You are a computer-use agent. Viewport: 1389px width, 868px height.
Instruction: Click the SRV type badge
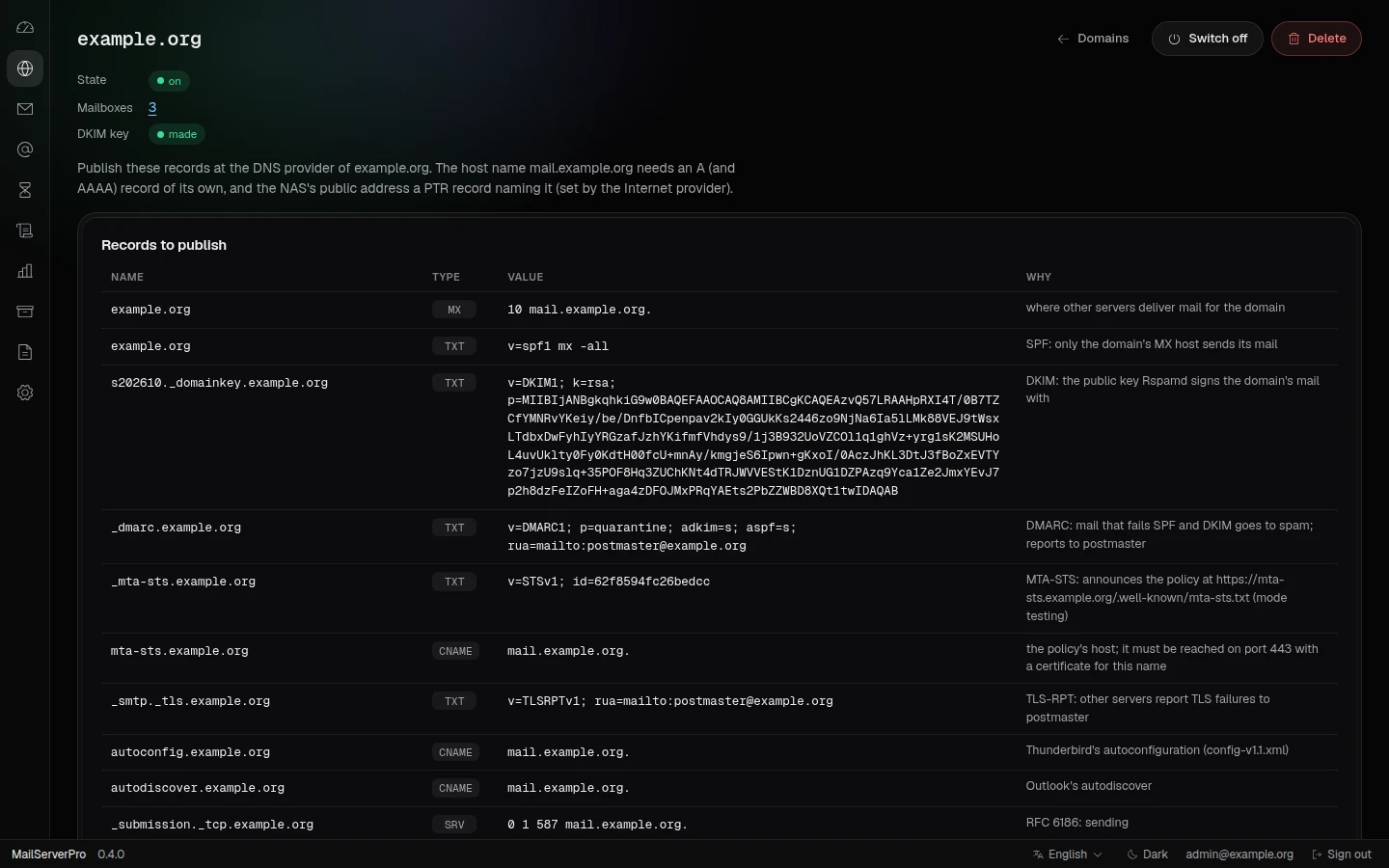click(454, 825)
